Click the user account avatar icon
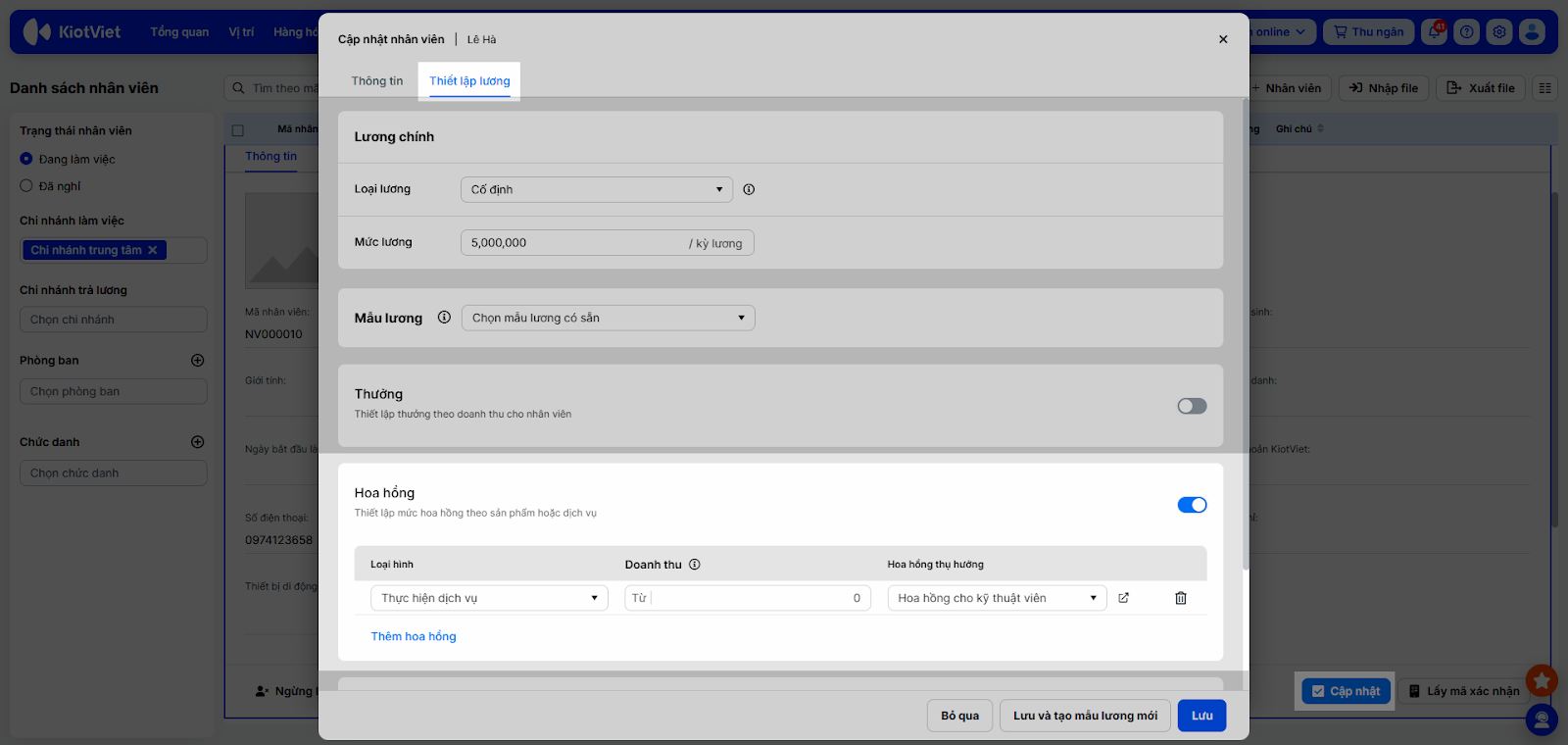Viewport: 1568px width, 745px height. pos(1532,31)
